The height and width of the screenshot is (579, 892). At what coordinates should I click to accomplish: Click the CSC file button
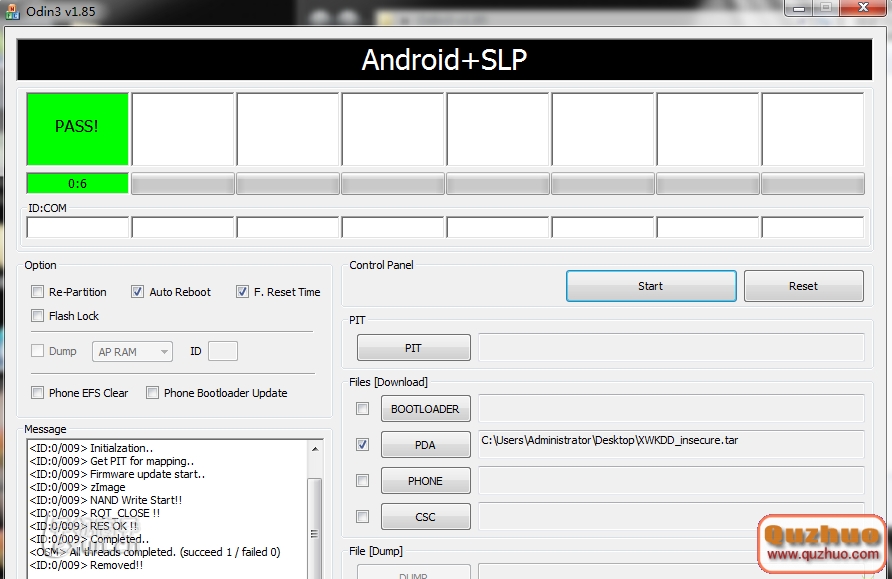tap(426, 517)
